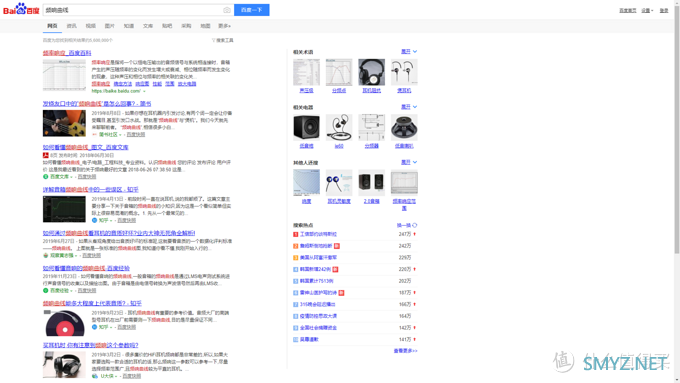
Task: Open hot search 吴尊道歉
Action: 309,340
